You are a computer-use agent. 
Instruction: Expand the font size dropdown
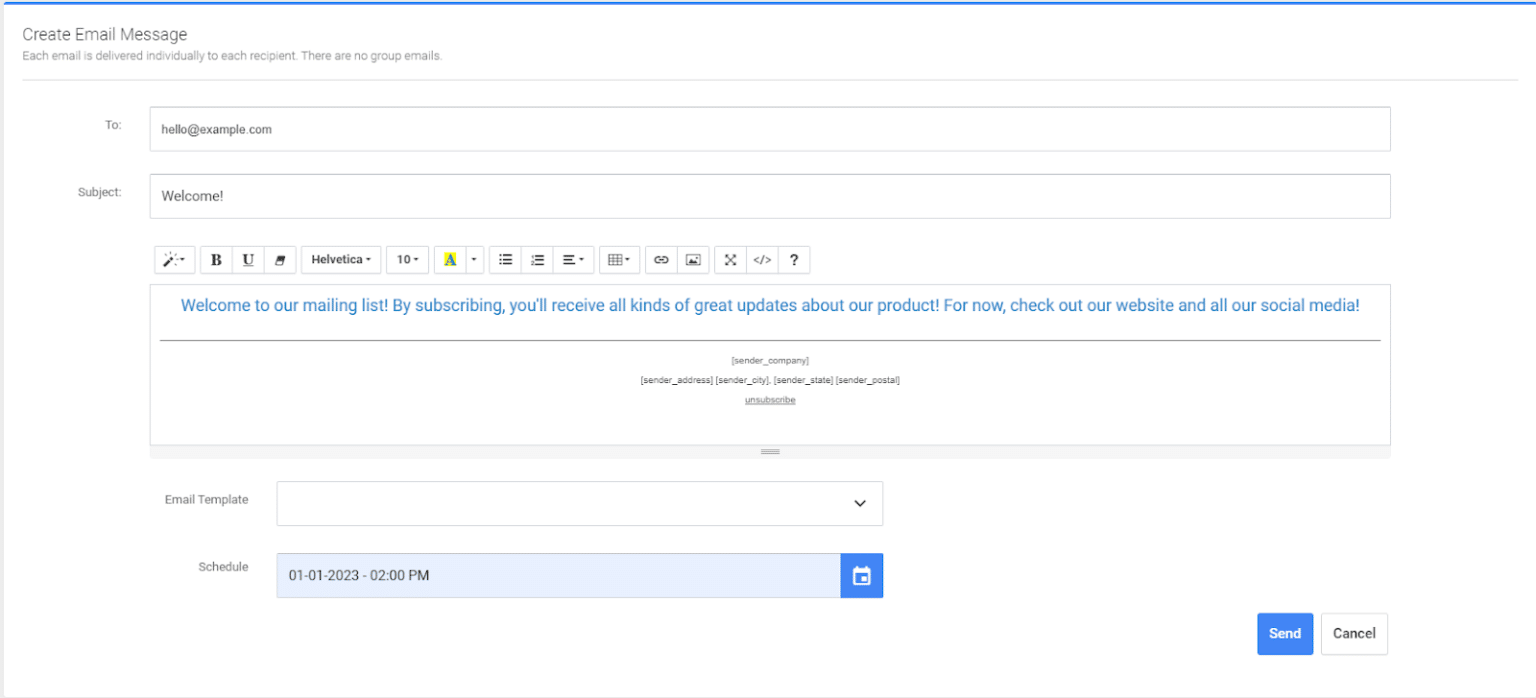click(x=407, y=259)
